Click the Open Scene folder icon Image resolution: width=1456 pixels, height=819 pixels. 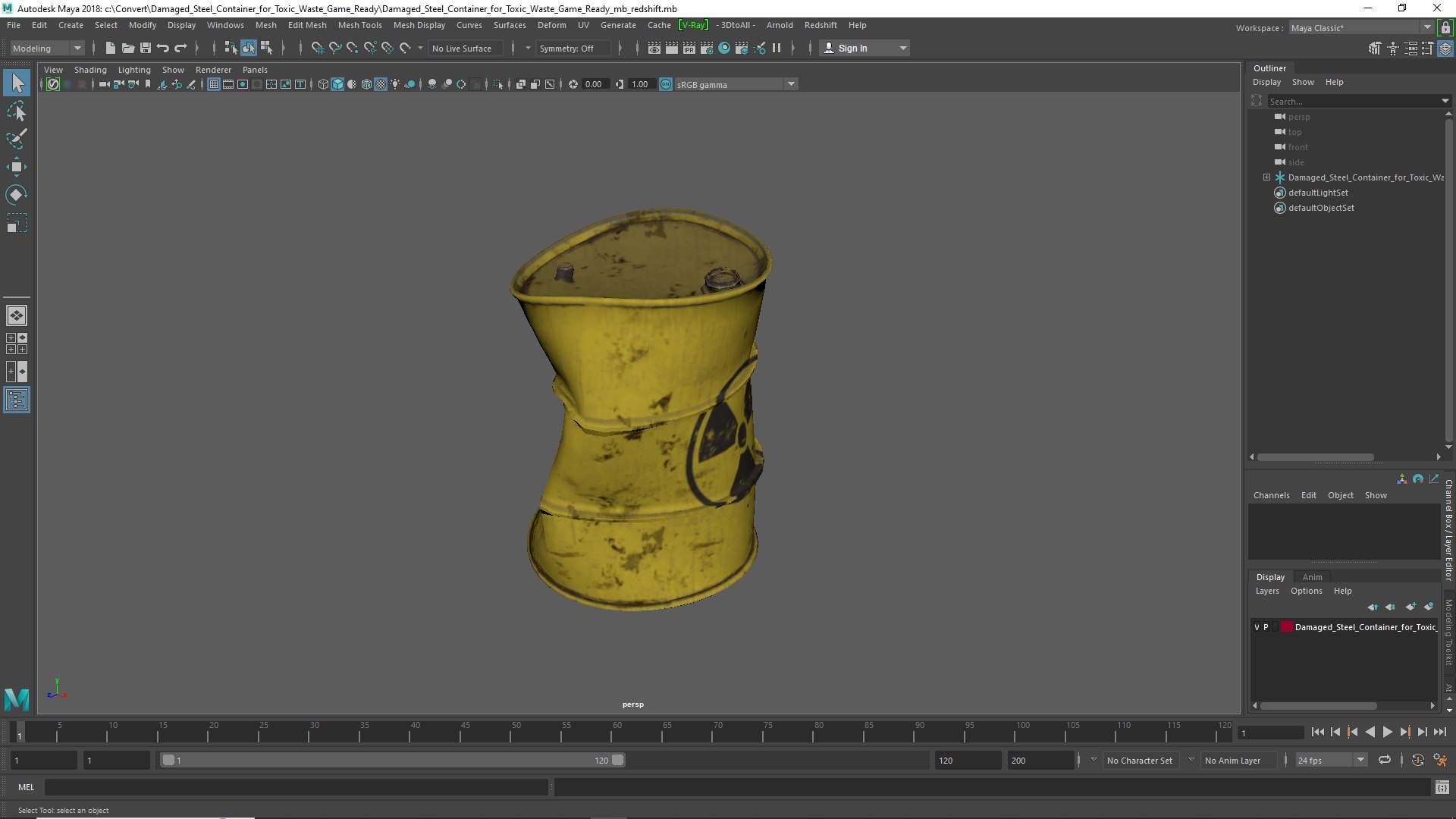[128, 48]
